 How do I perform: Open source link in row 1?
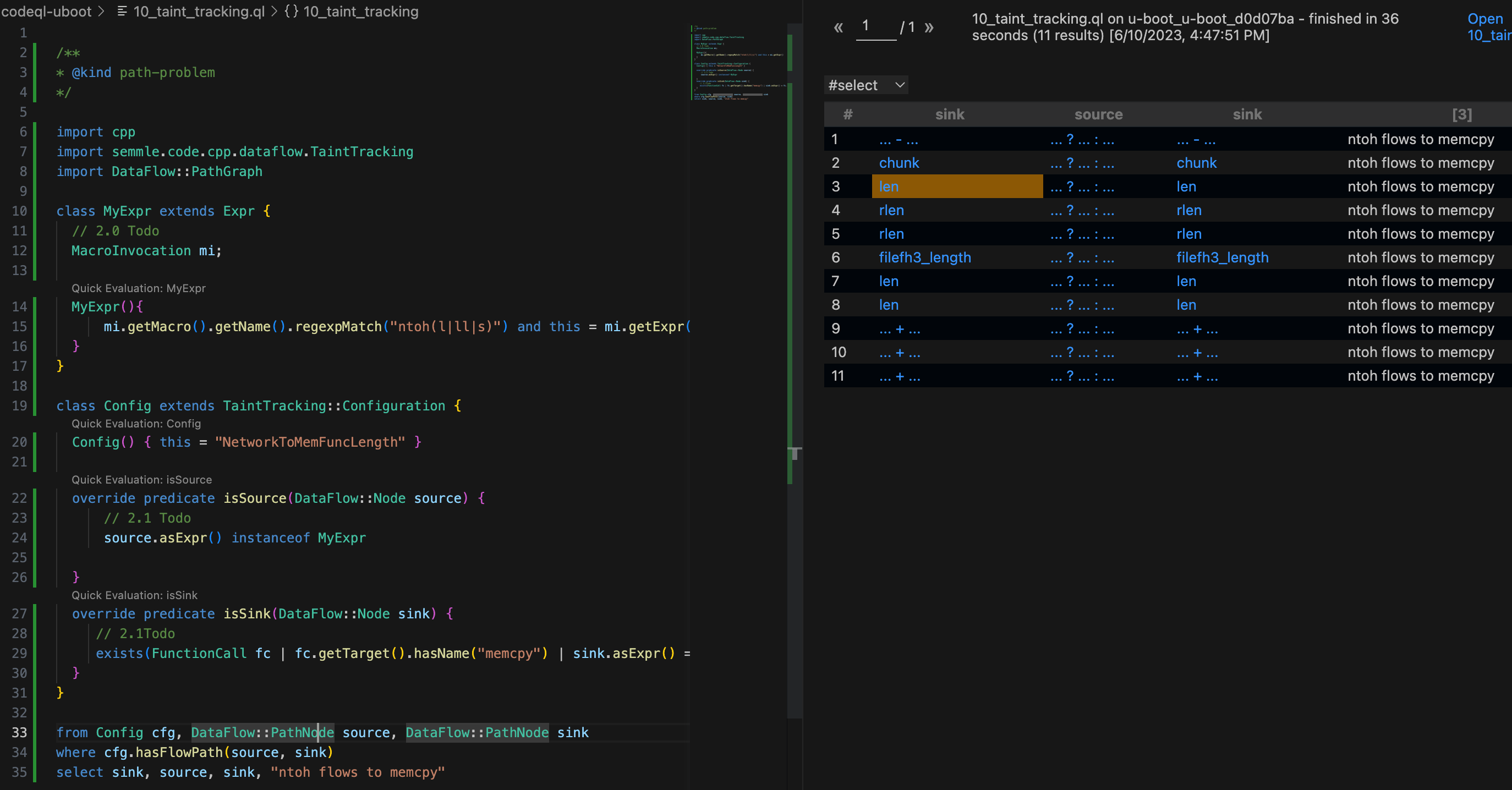[1082, 140]
